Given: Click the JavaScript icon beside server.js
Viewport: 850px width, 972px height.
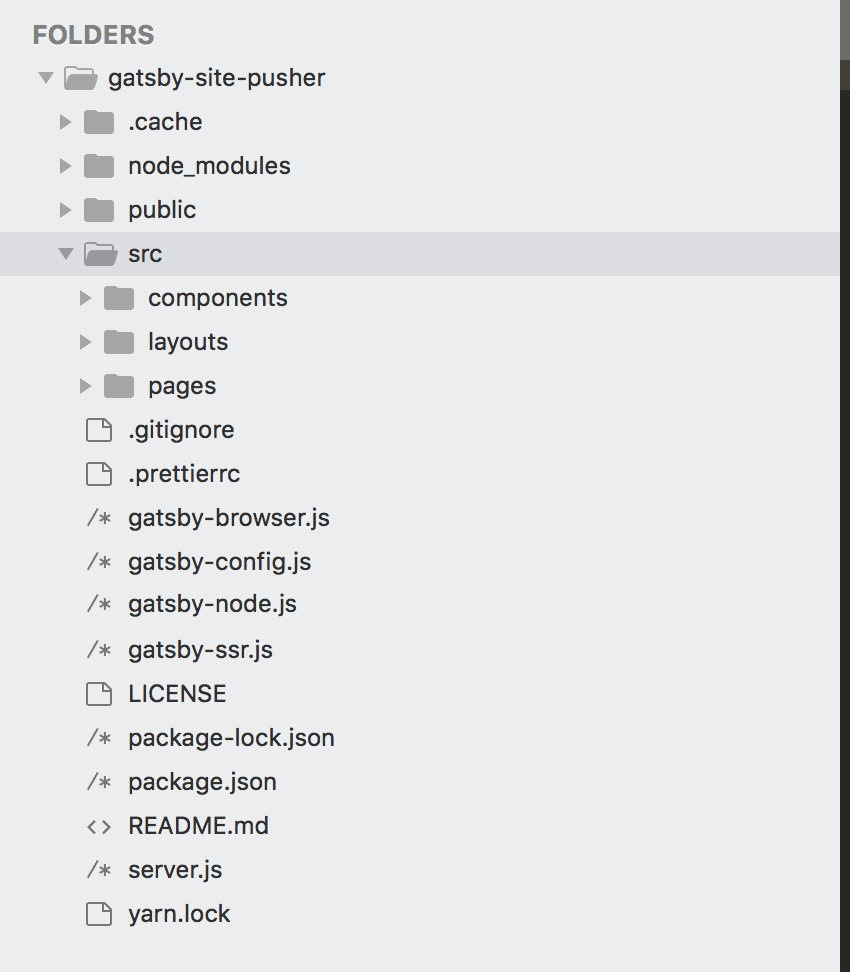Looking at the screenshot, I should tap(101, 870).
